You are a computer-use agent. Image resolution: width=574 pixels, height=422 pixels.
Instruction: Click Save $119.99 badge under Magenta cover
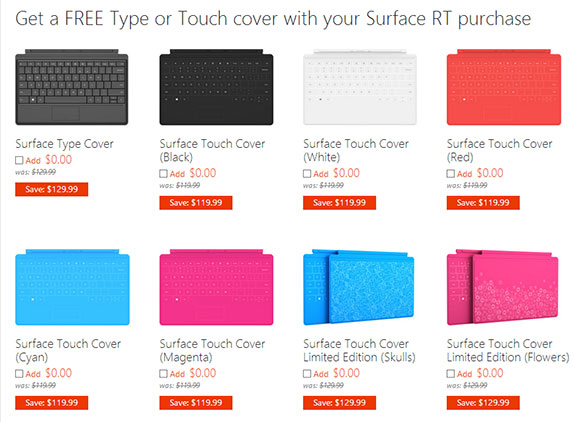point(196,403)
